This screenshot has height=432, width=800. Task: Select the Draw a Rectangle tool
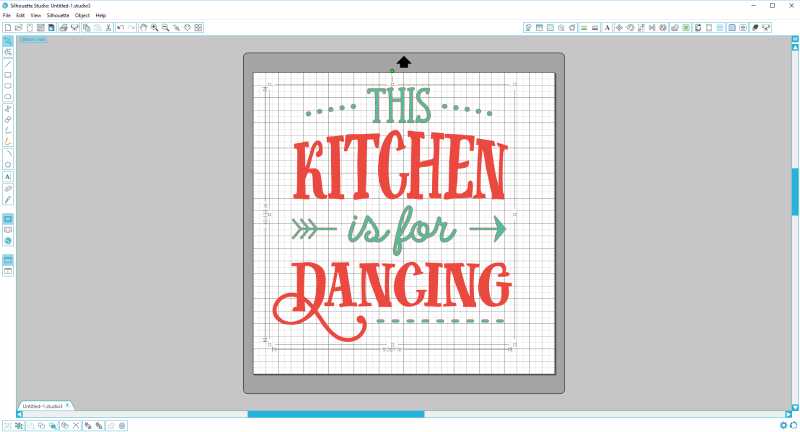point(8,75)
